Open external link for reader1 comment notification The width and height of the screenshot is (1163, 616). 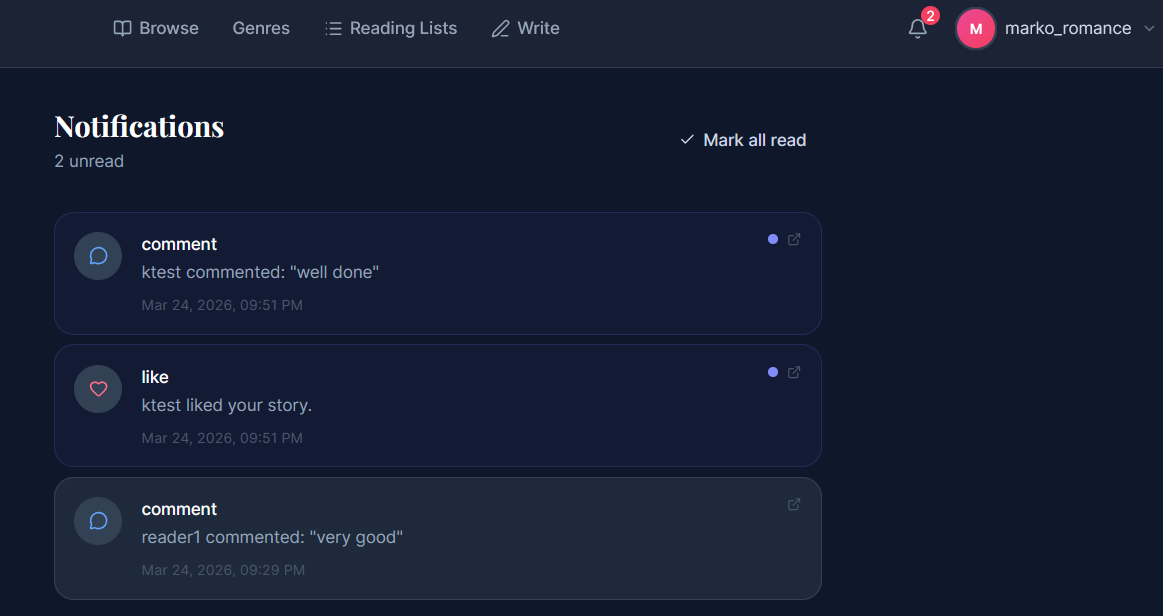click(x=794, y=504)
